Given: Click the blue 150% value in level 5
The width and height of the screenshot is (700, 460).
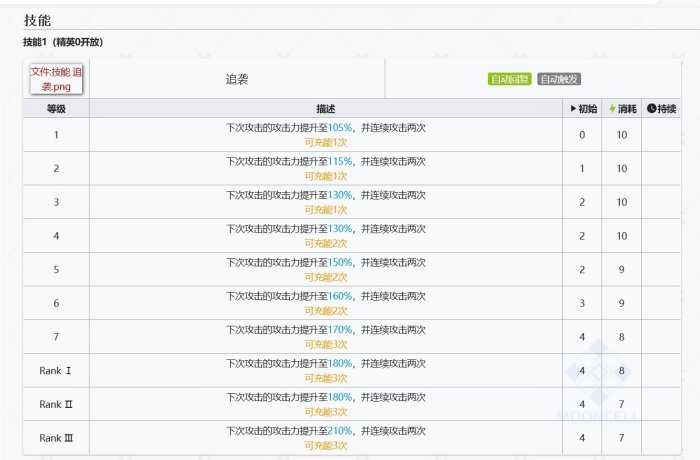Looking at the screenshot, I should (x=340, y=262).
